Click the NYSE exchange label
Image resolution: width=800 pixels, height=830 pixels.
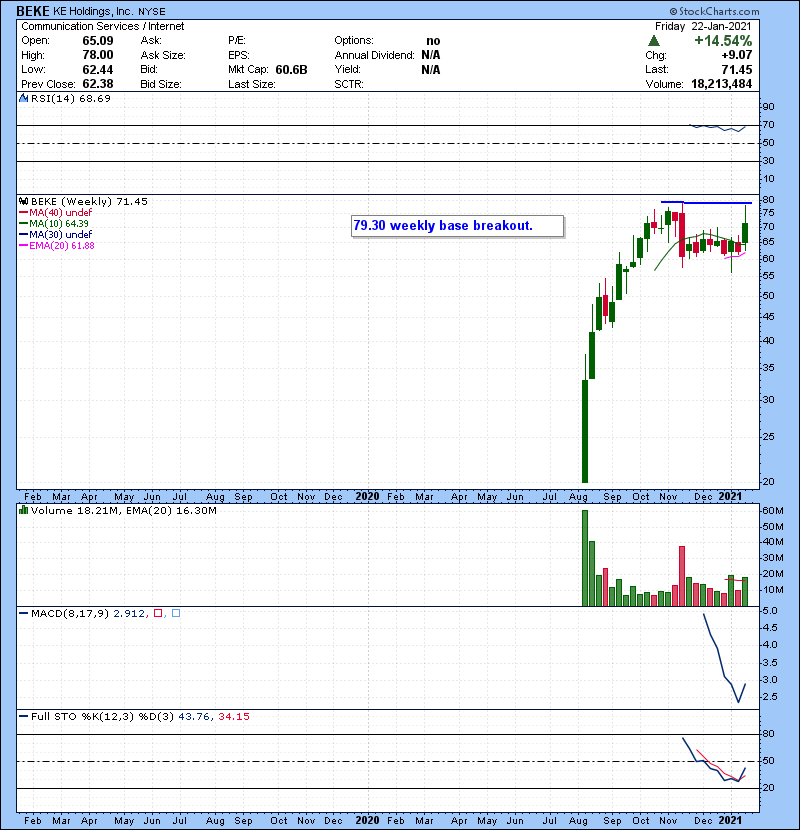[152, 12]
